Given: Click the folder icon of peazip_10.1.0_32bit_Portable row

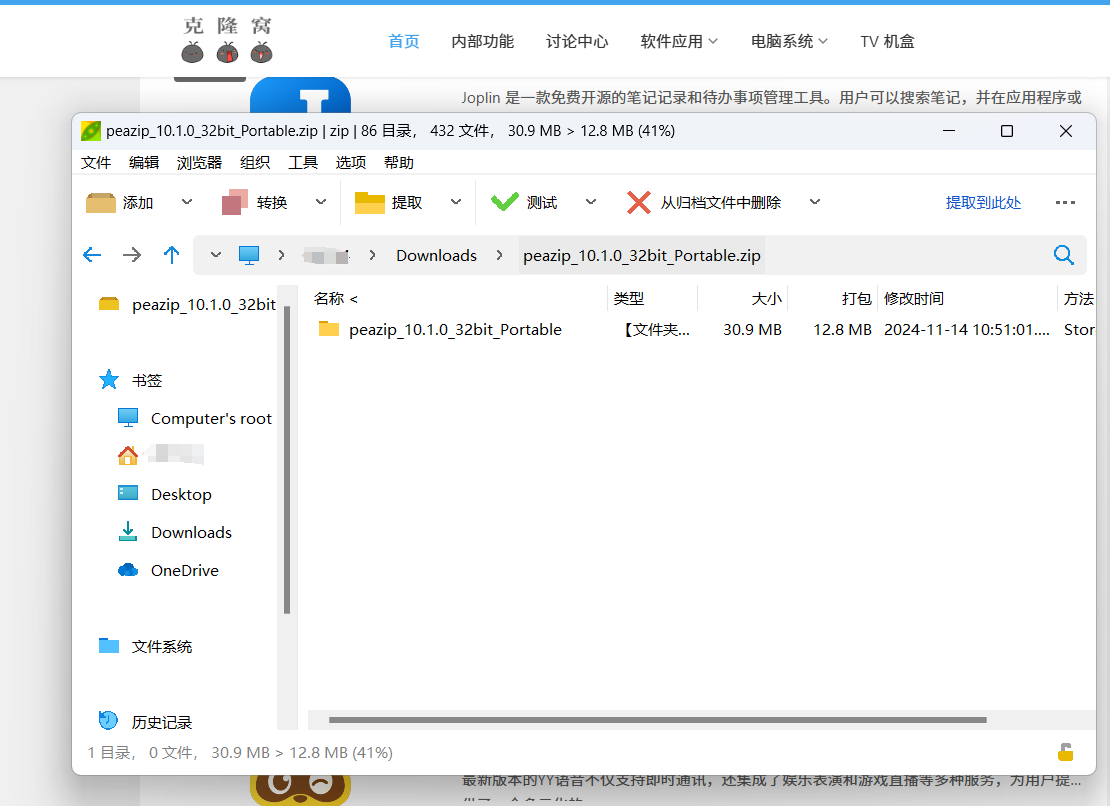Looking at the screenshot, I should pyautogui.click(x=328, y=328).
